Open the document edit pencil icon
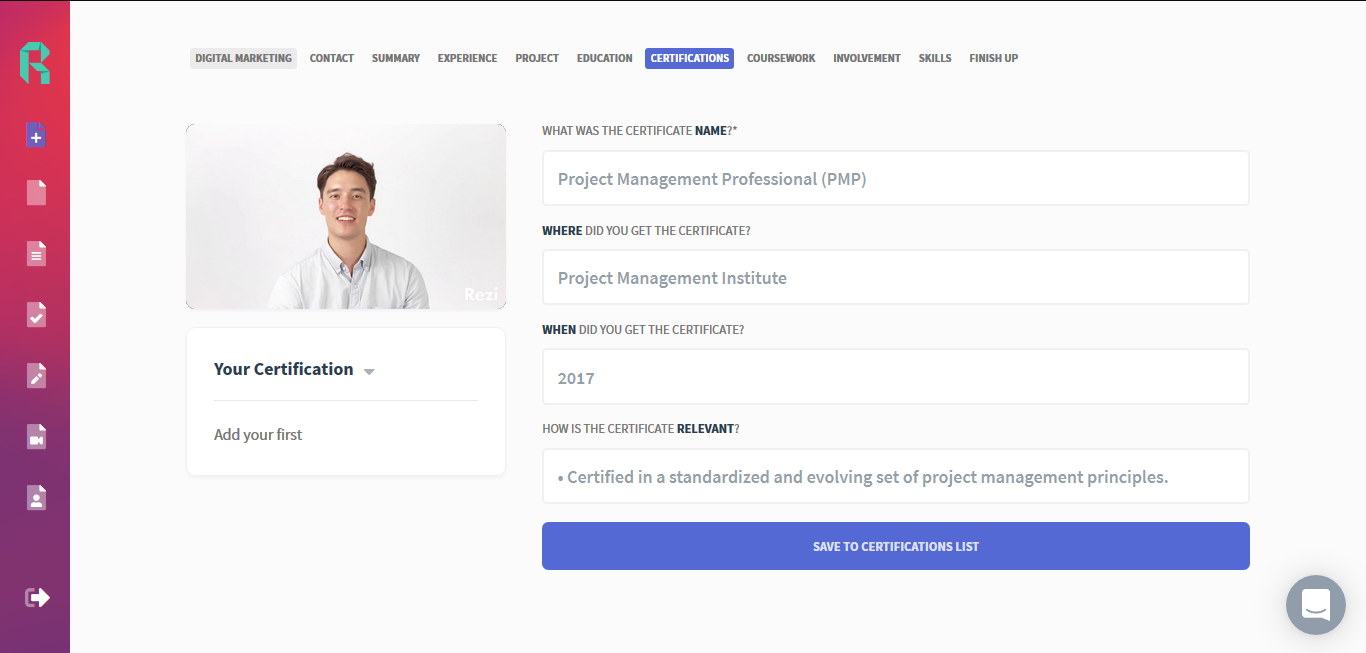The image size is (1366, 653). point(36,375)
